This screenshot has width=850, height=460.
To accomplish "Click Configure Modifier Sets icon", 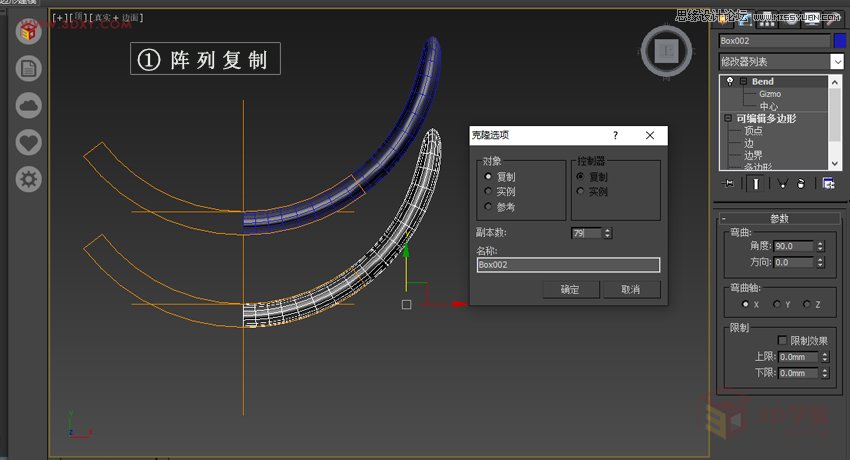I will click(x=828, y=183).
